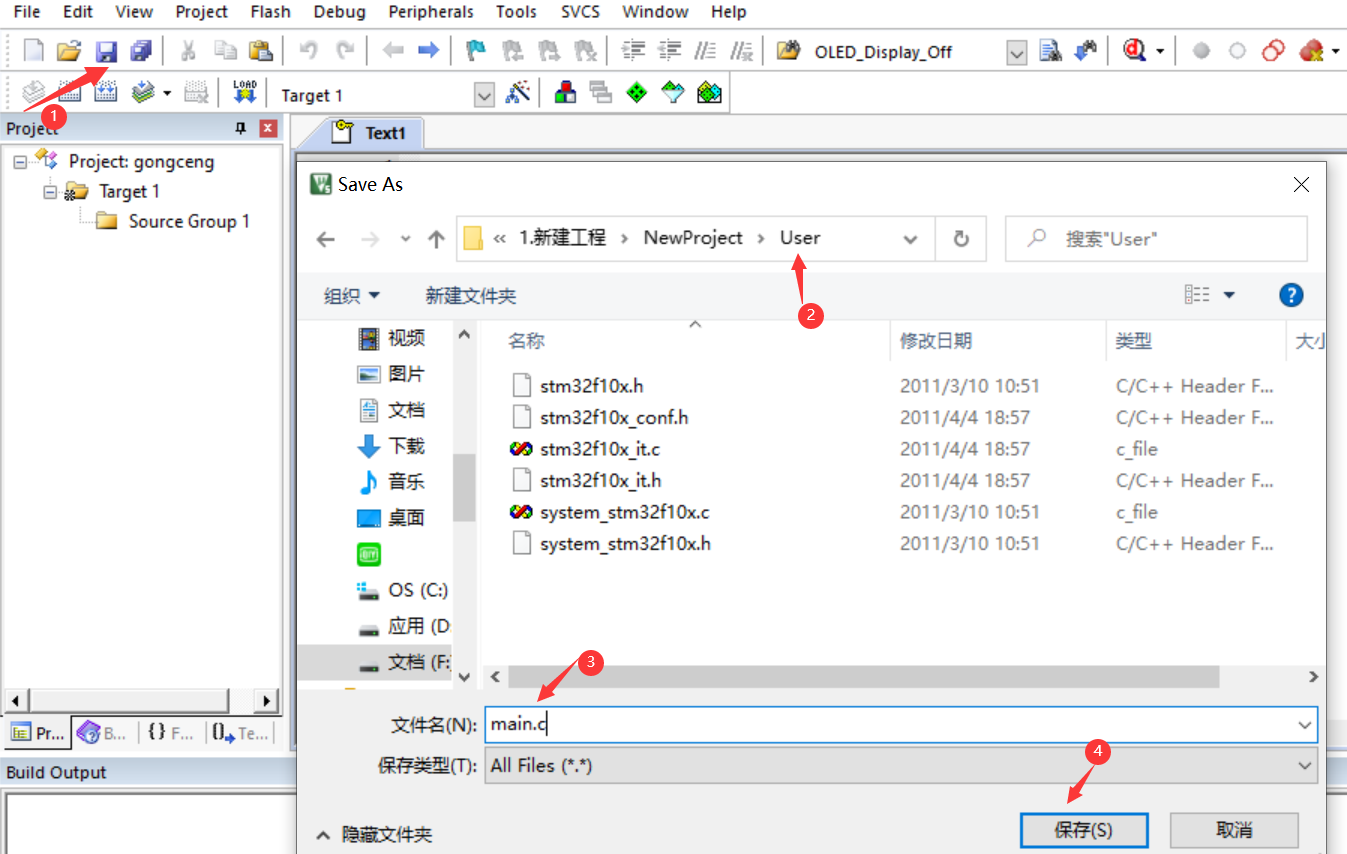
Task: Click the Comment selection icon
Action: (706, 50)
